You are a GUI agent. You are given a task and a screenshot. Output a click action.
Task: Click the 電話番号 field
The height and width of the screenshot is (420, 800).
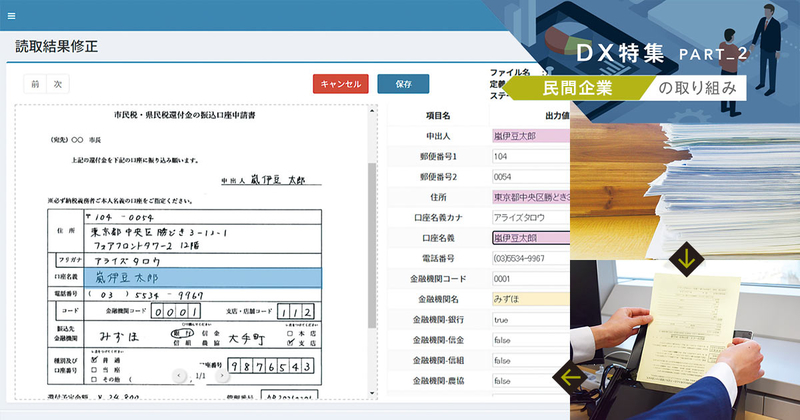531,259
